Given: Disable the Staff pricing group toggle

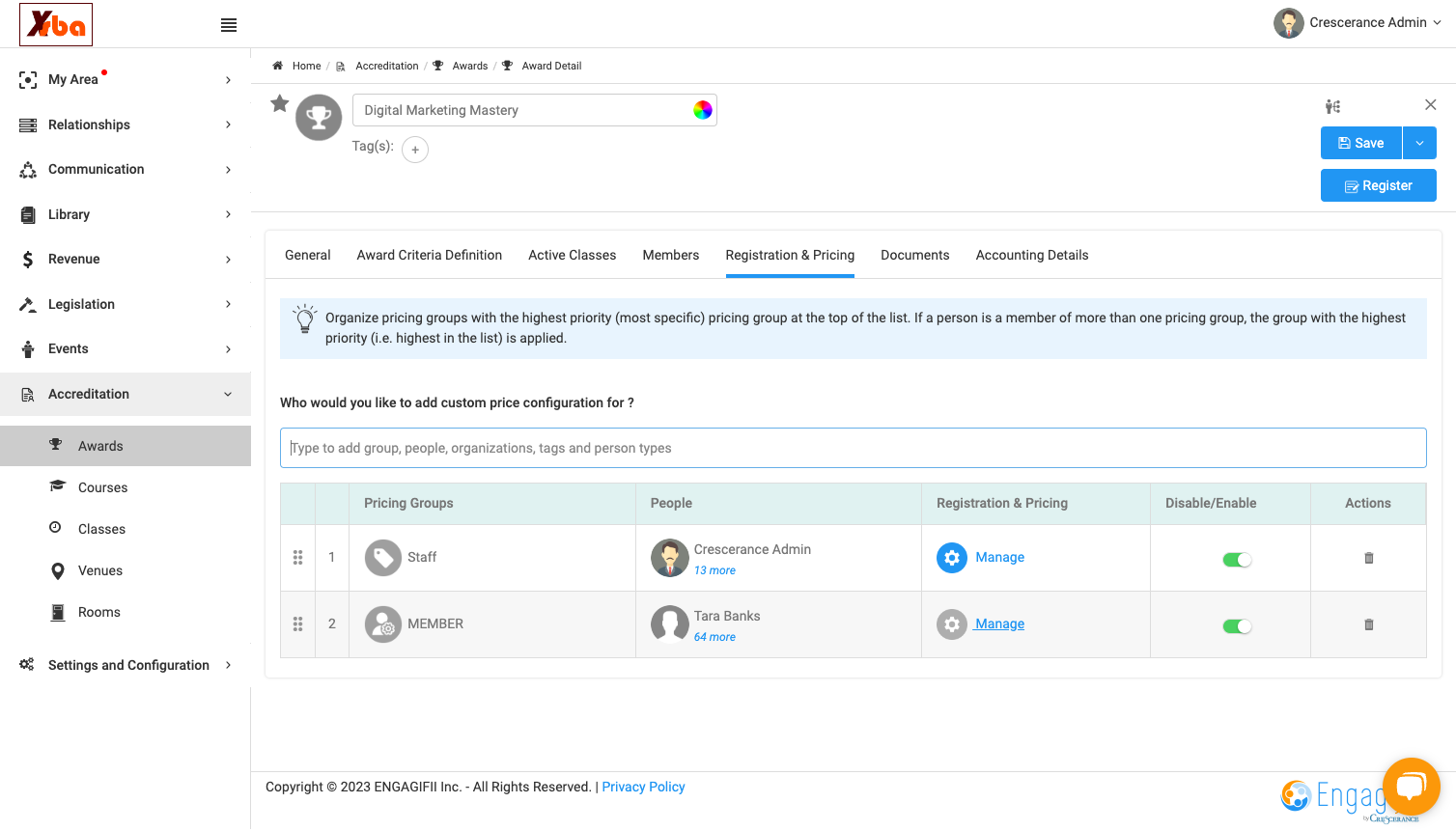Looking at the screenshot, I should point(1237,560).
